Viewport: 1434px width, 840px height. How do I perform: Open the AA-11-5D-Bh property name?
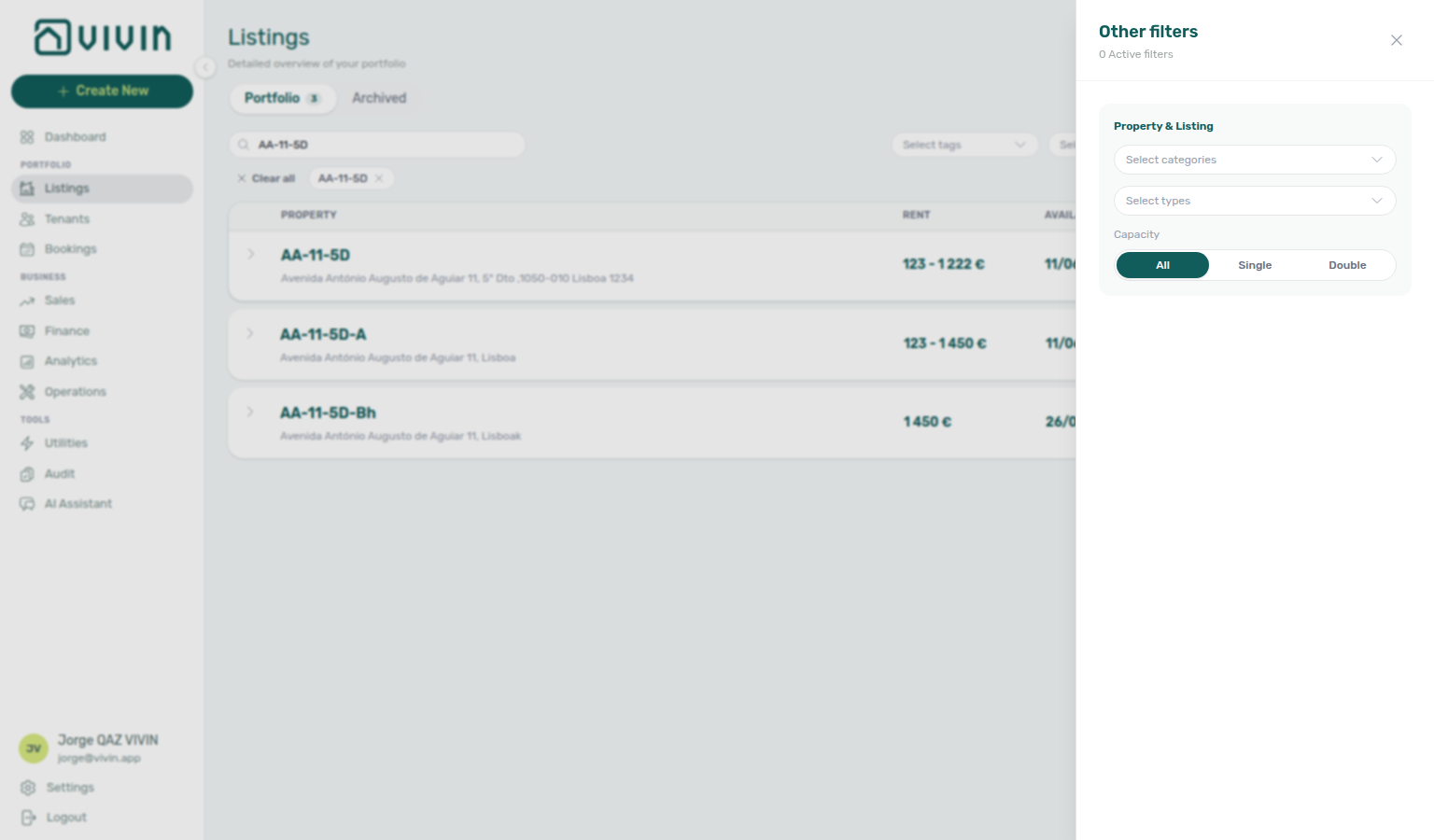[x=328, y=413]
